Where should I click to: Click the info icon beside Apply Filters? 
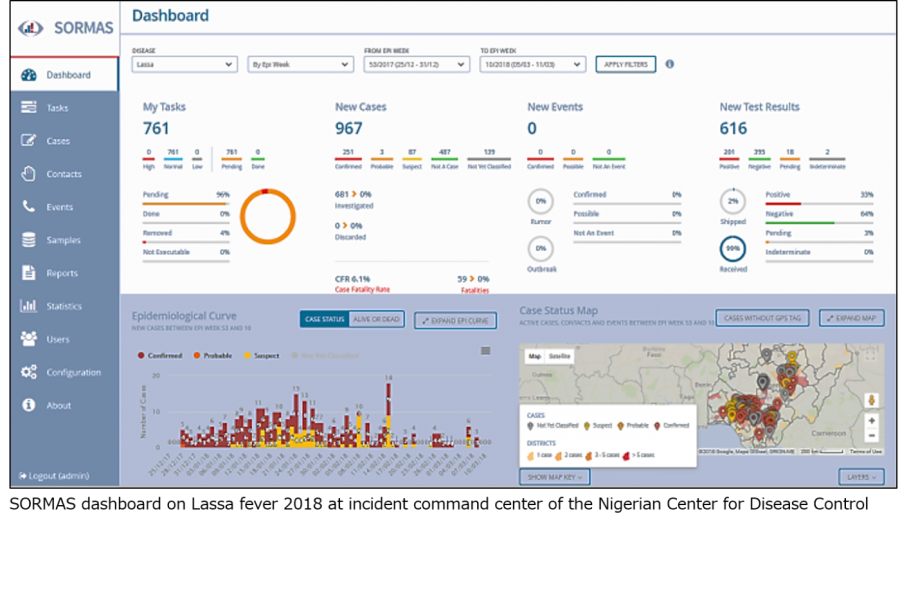pyautogui.click(x=669, y=64)
